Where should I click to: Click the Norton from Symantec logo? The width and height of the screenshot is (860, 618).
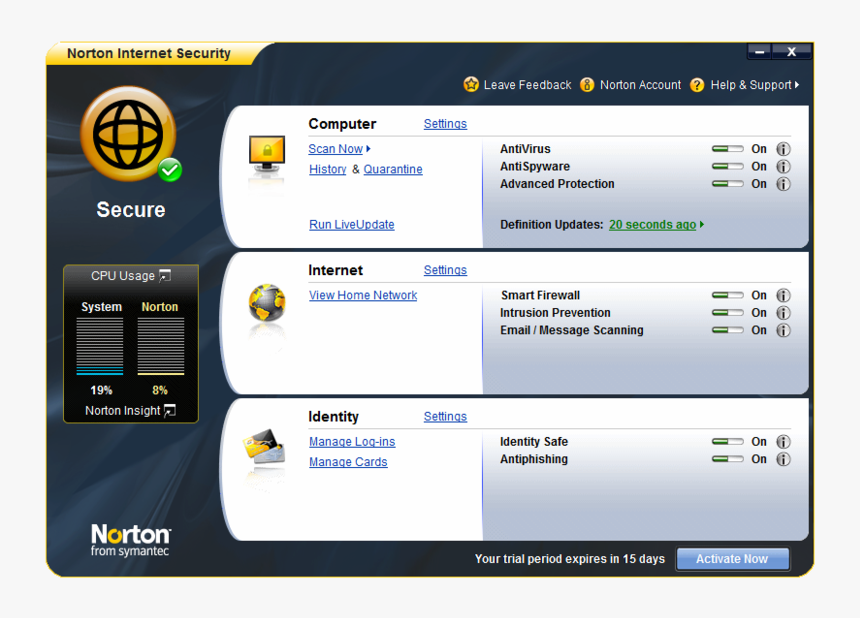click(131, 540)
